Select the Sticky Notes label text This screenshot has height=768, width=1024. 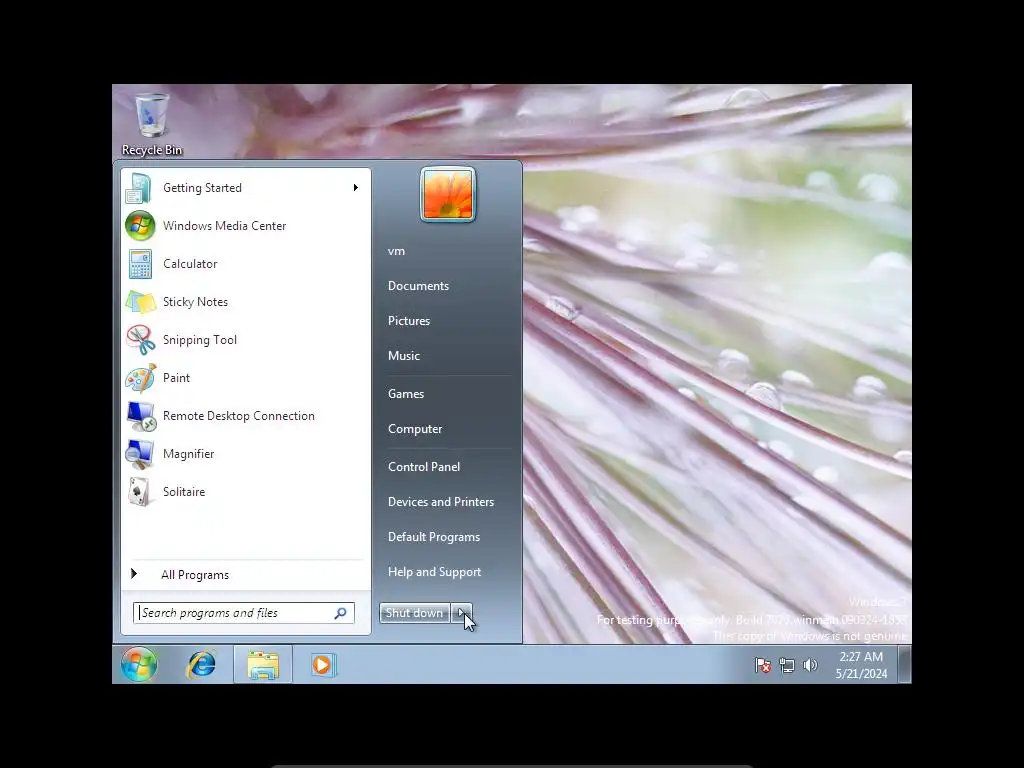point(195,302)
